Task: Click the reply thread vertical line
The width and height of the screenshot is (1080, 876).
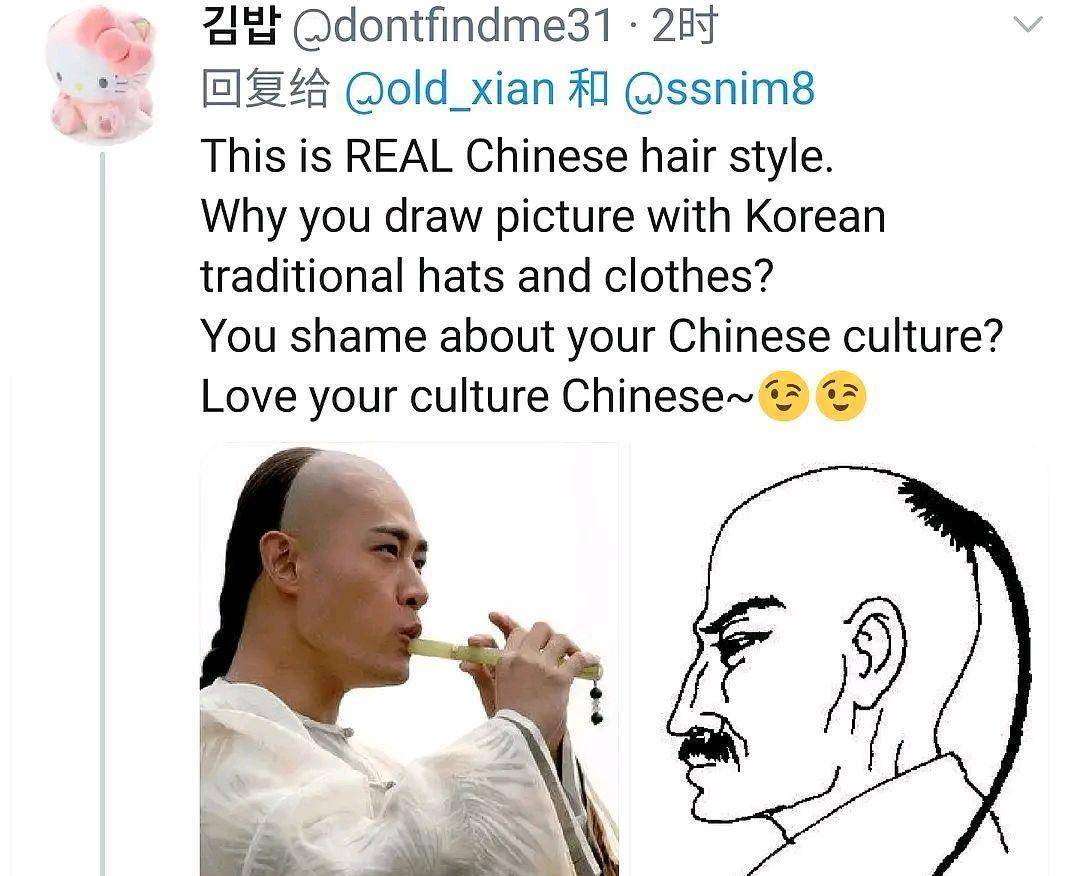Action: tap(103, 513)
